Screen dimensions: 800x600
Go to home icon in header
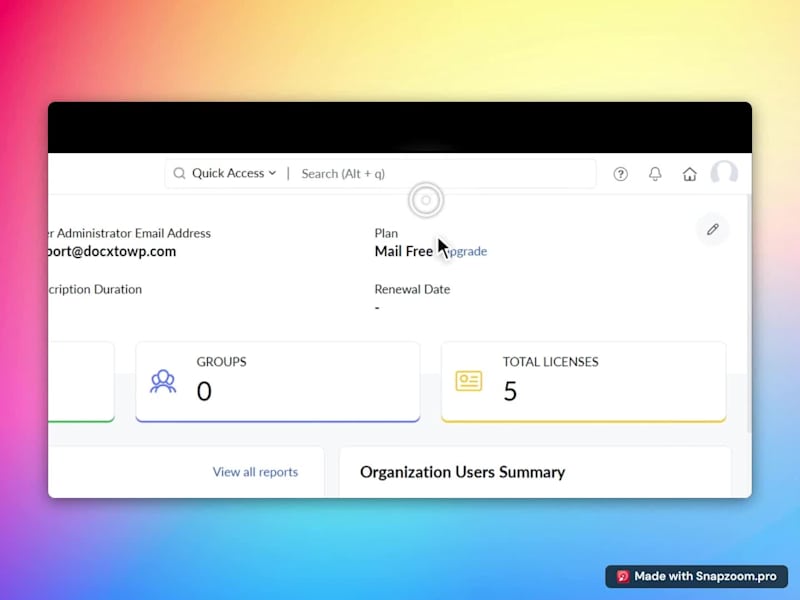689,174
